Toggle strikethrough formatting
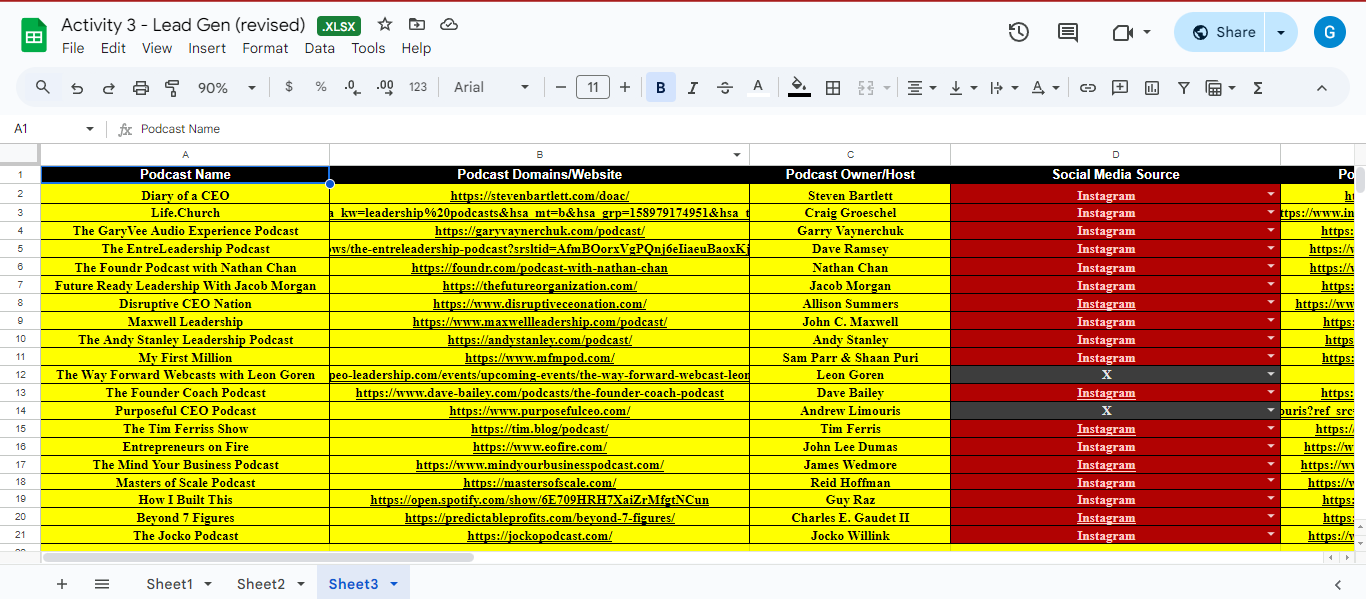Image resolution: width=1366 pixels, height=599 pixels. pyautogui.click(x=725, y=88)
